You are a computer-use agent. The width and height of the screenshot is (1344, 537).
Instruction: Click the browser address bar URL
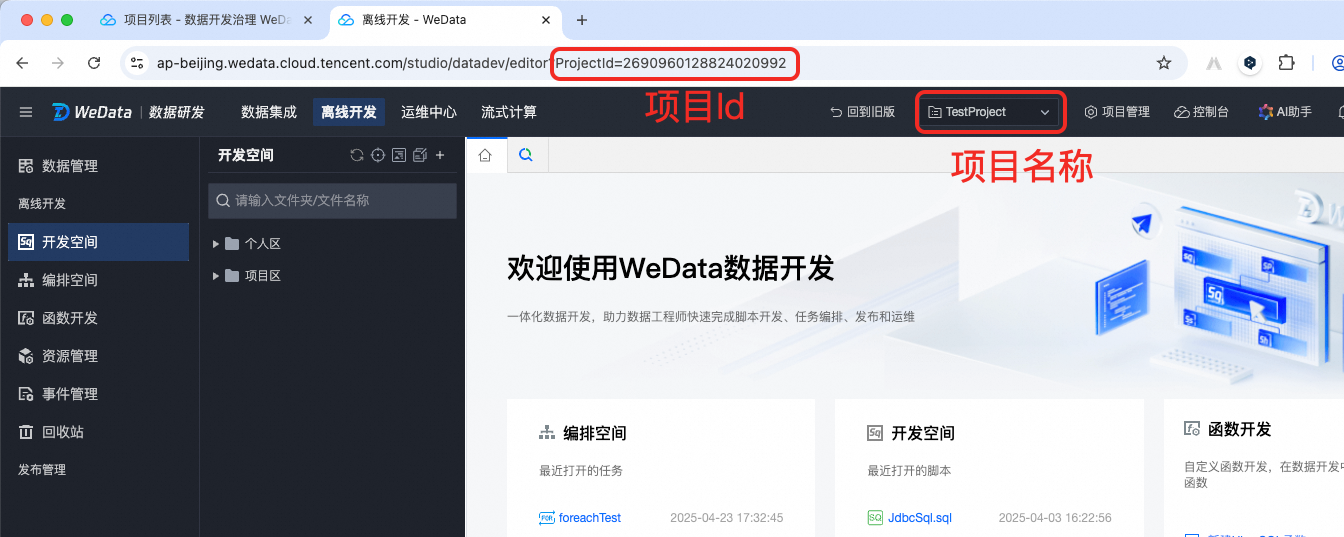[471, 63]
